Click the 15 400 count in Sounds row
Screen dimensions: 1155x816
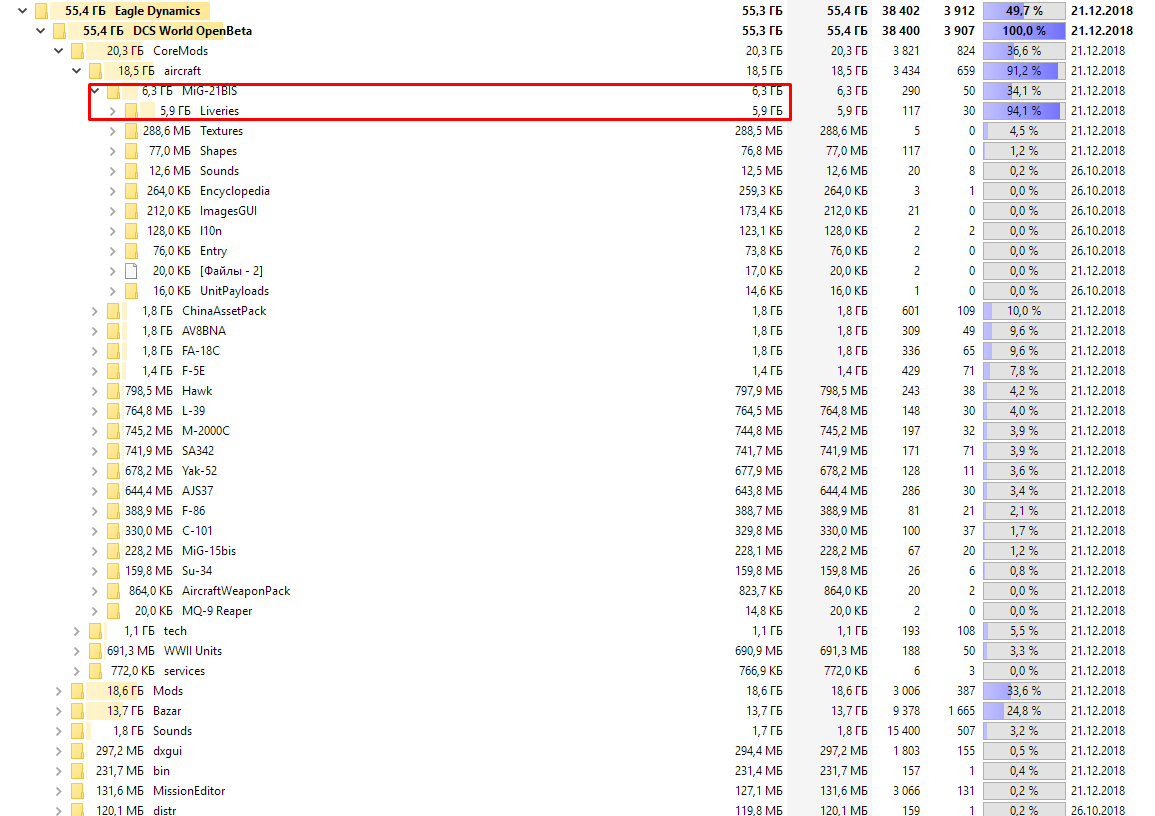click(x=903, y=731)
